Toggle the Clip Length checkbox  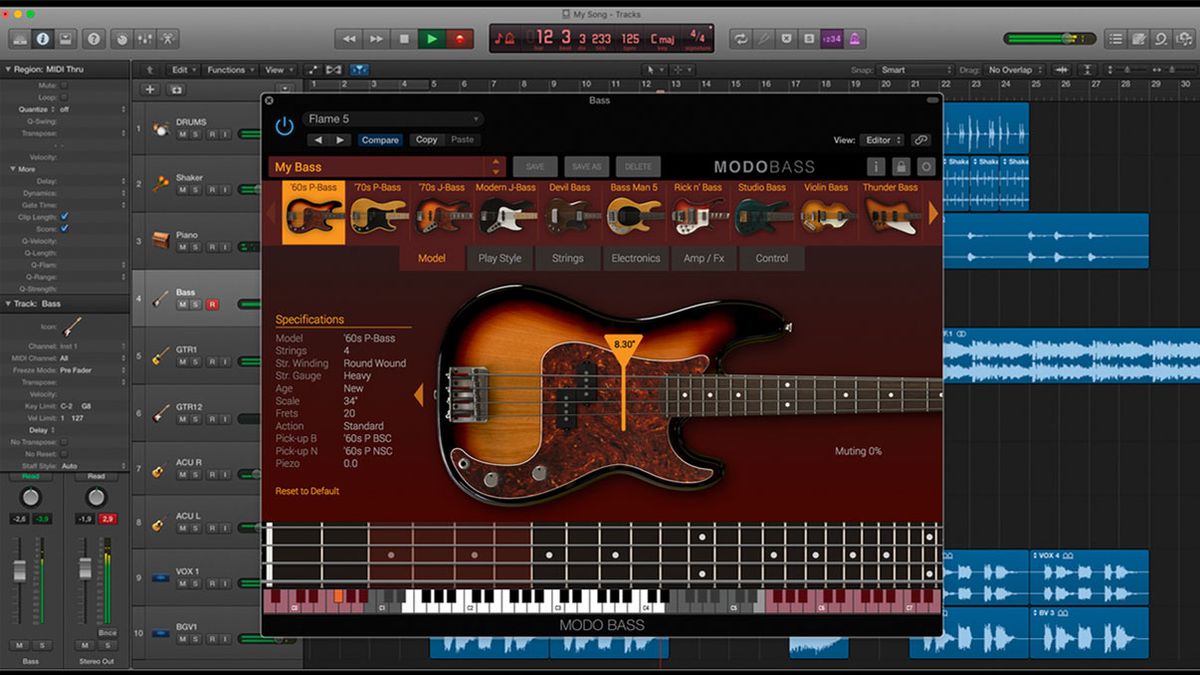[65, 216]
